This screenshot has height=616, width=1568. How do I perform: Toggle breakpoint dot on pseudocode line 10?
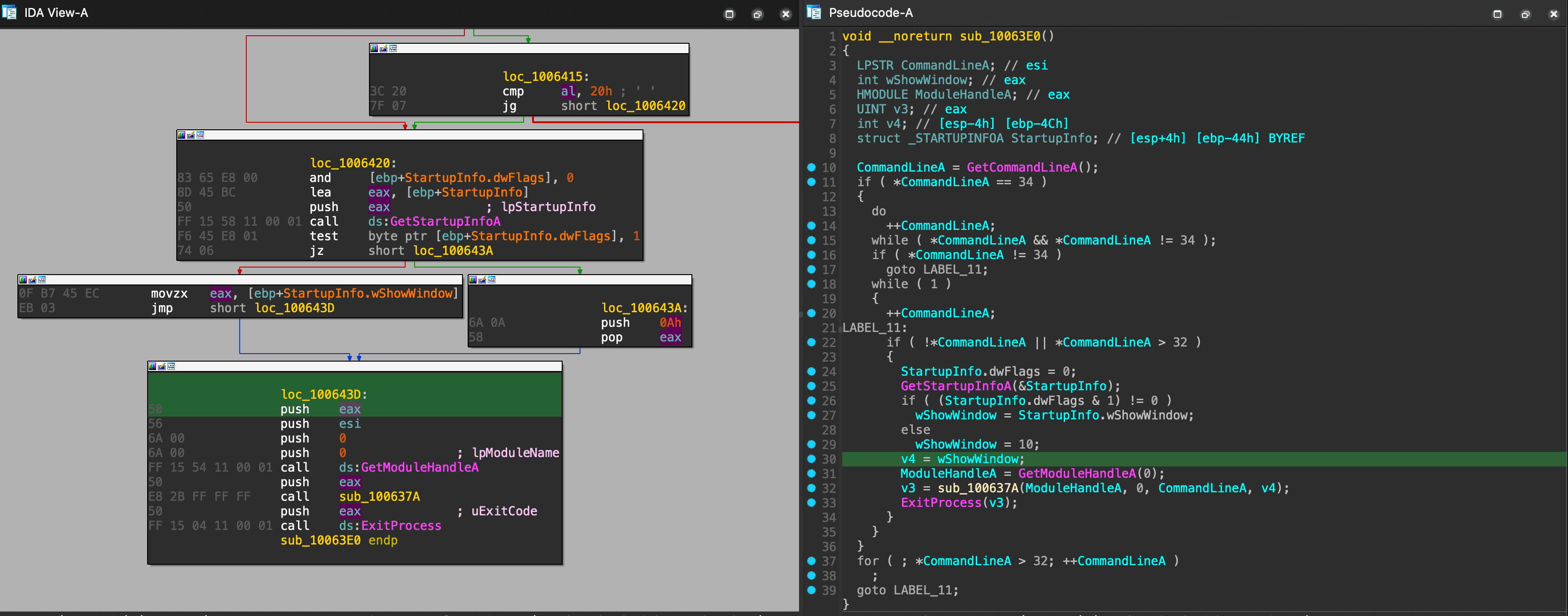[x=811, y=167]
